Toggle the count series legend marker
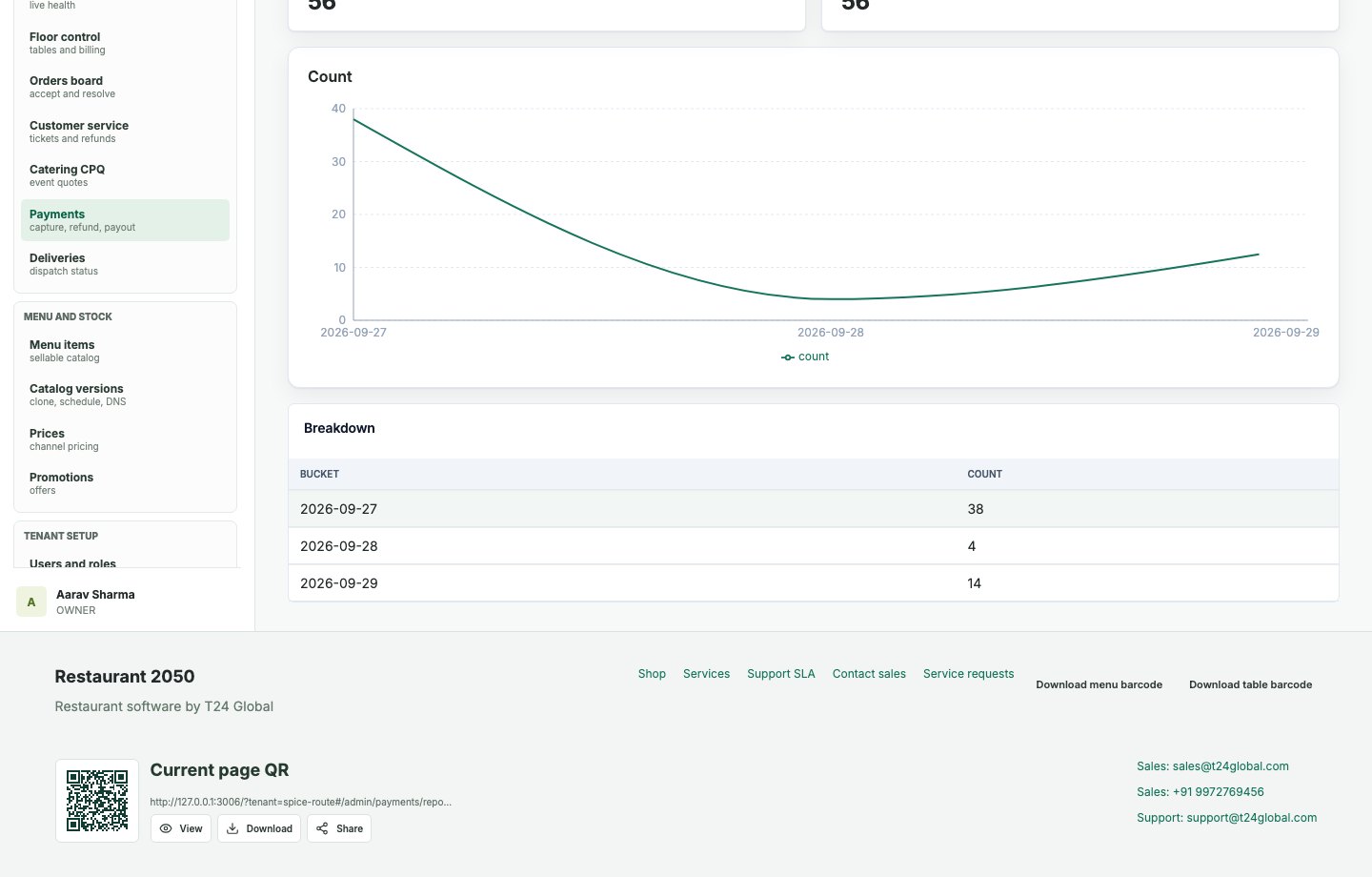 pos(788,357)
